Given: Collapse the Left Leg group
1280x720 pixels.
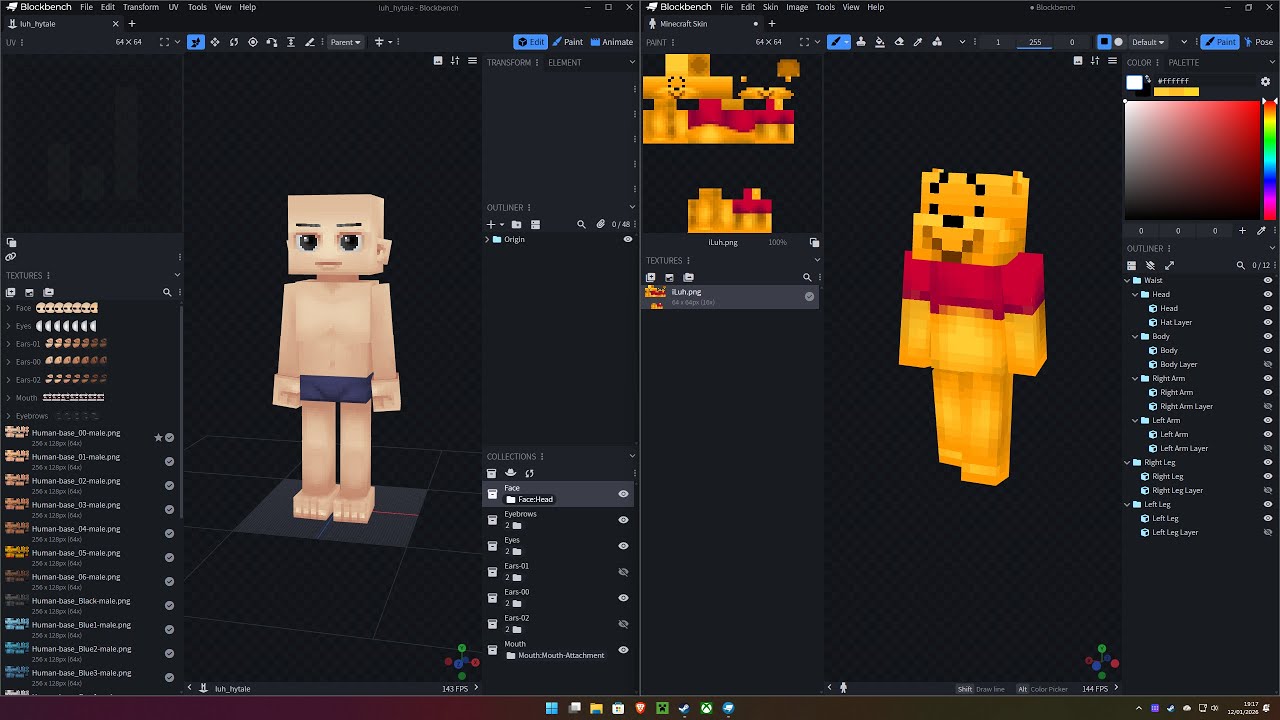Looking at the screenshot, I should point(1127,504).
